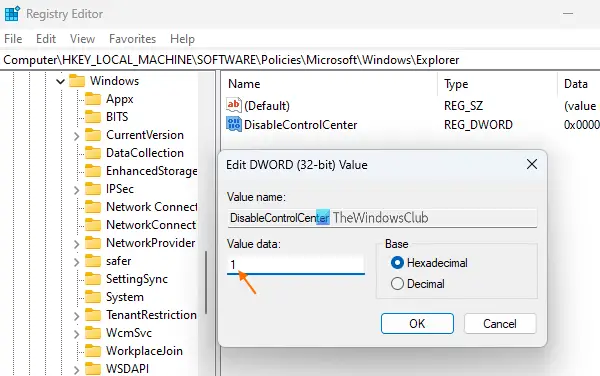This screenshot has height=376, width=600.
Task: Click the SettingSync folder icon
Action: [93, 279]
